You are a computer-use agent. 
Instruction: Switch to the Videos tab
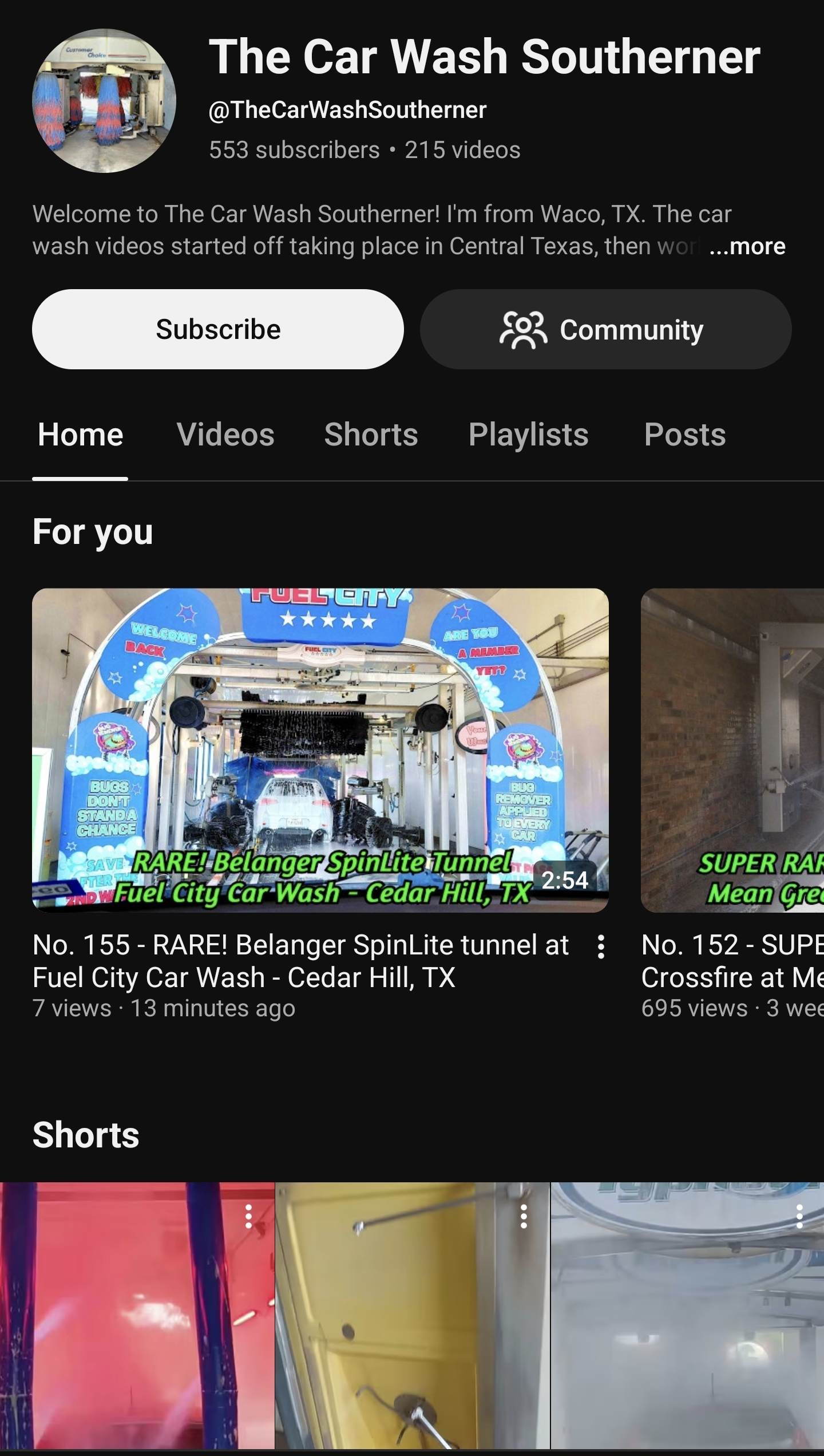pyautogui.click(x=225, y=434)
